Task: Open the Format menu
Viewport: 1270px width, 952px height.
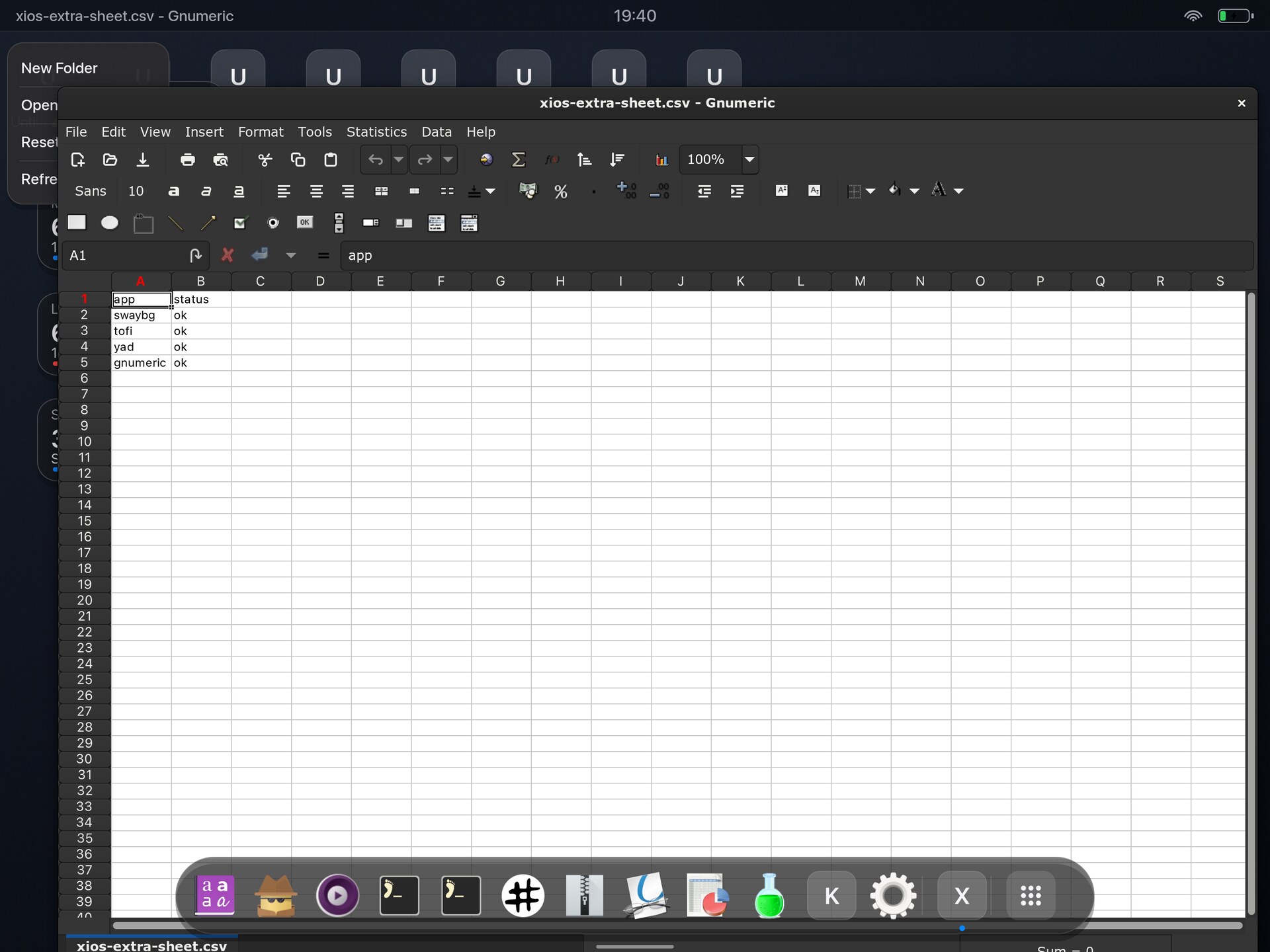Action: pyautogui.click(x=261, y=132)
